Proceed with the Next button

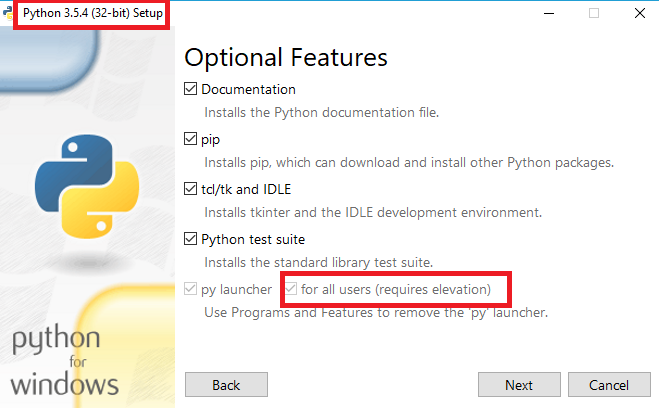519,385
